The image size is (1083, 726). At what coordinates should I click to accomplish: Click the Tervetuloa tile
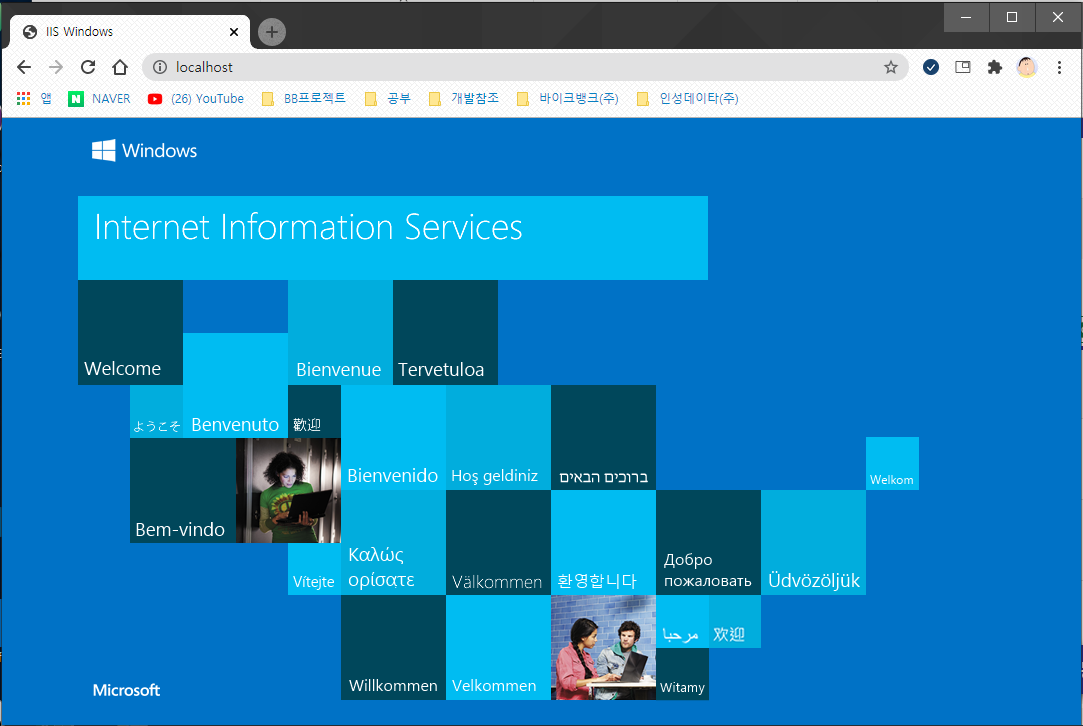point(445,332)
